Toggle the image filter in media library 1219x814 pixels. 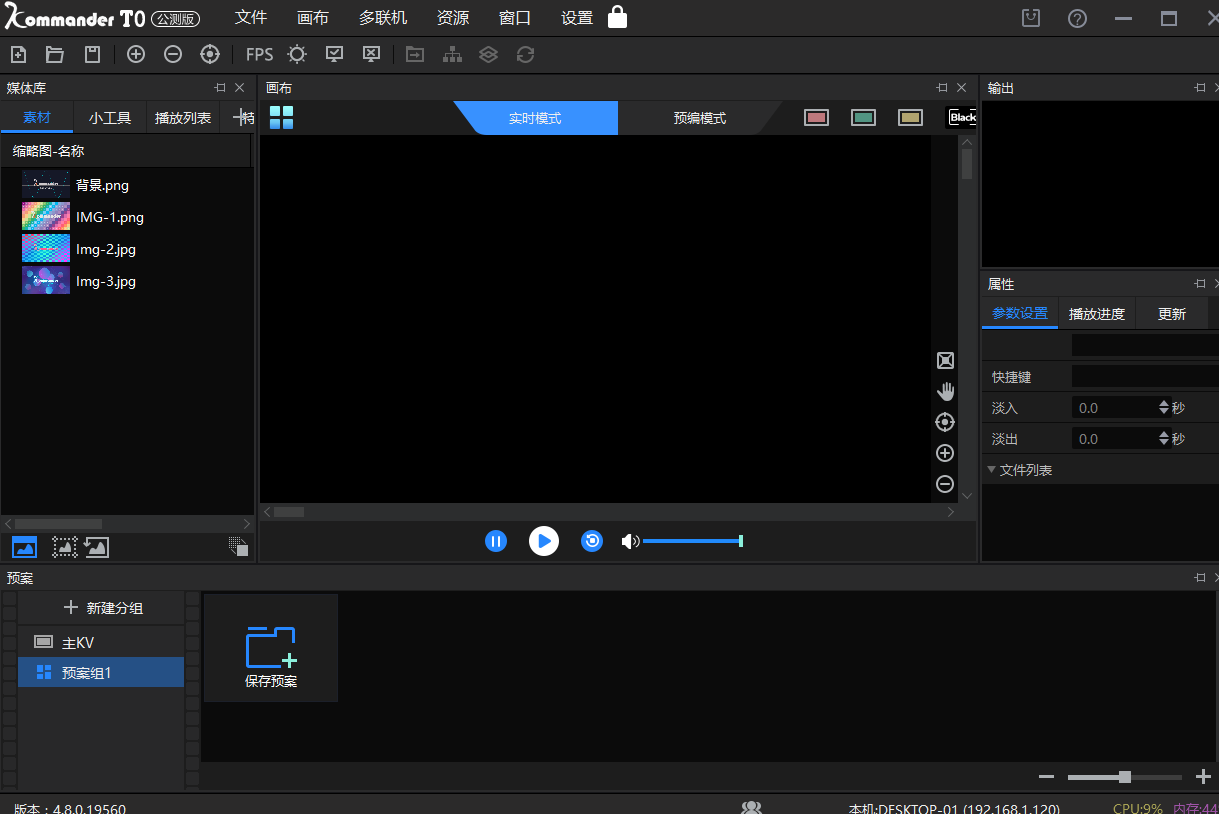[24, 547]
